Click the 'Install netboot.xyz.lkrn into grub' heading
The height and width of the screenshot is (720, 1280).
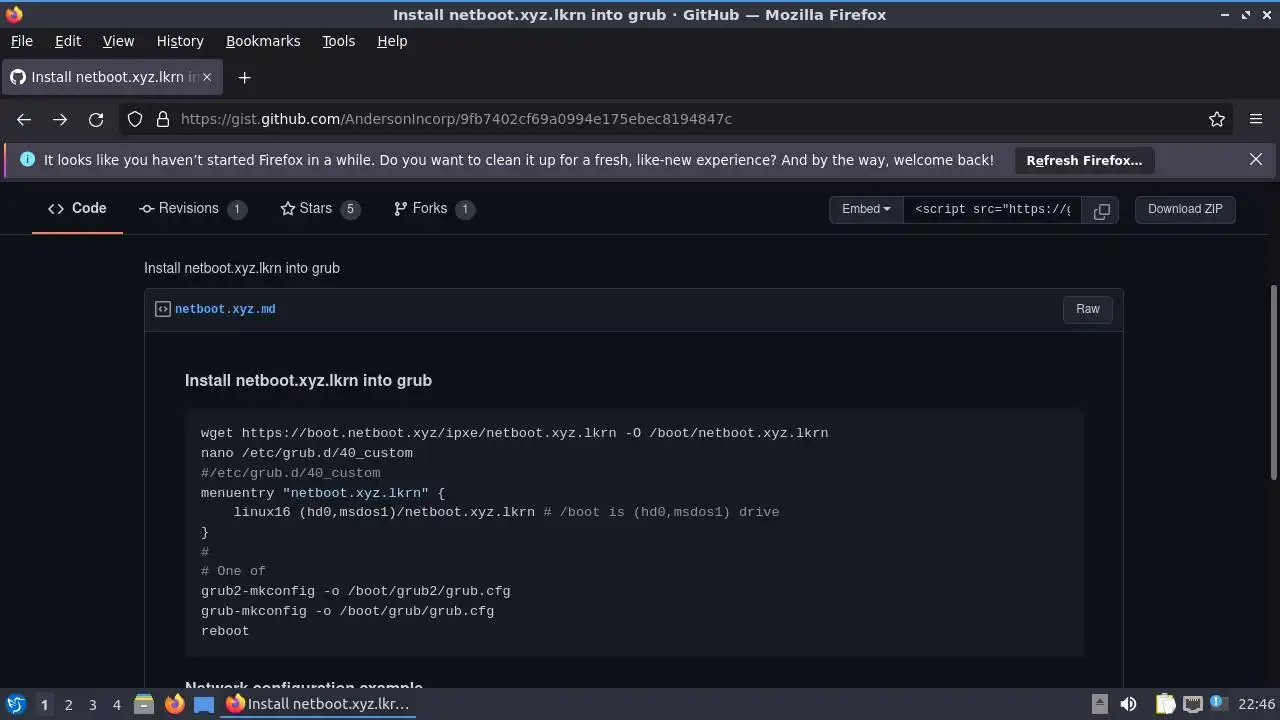[308, 380]
